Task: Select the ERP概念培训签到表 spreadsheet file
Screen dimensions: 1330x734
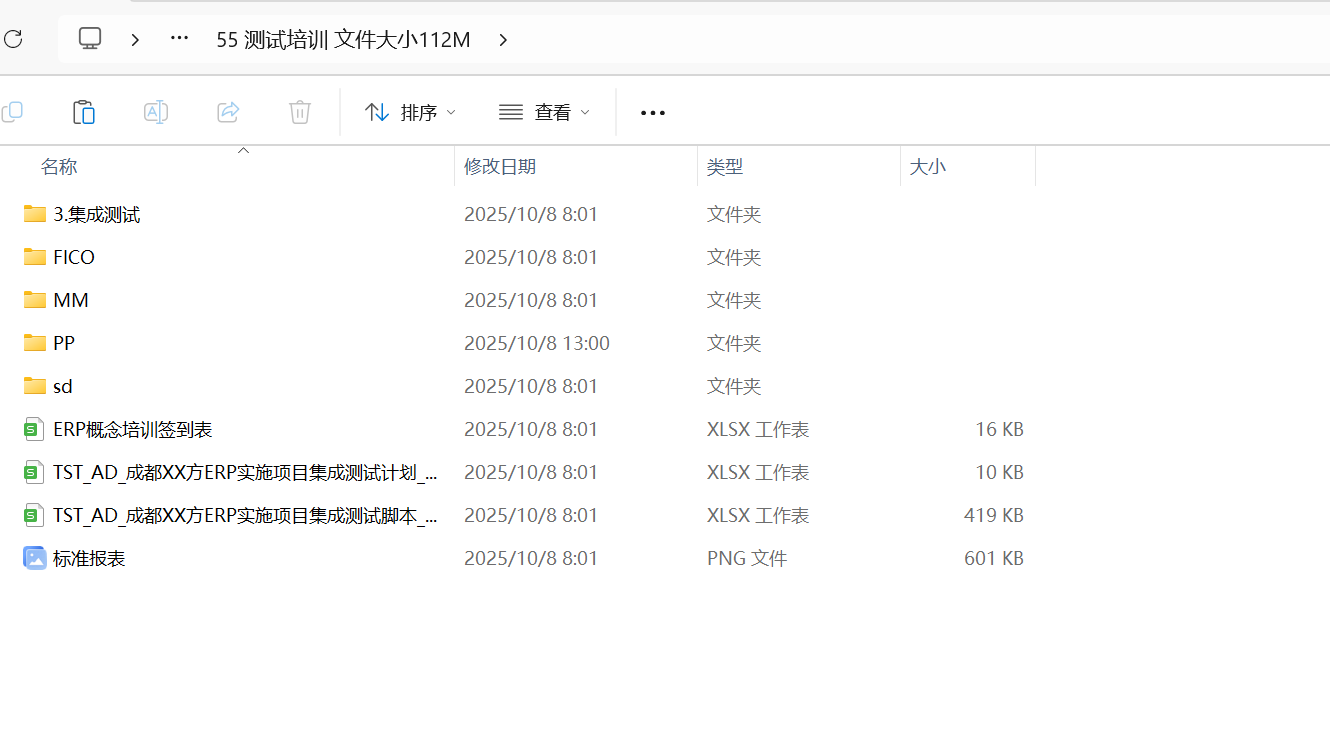Action: [x=132, y=429]
